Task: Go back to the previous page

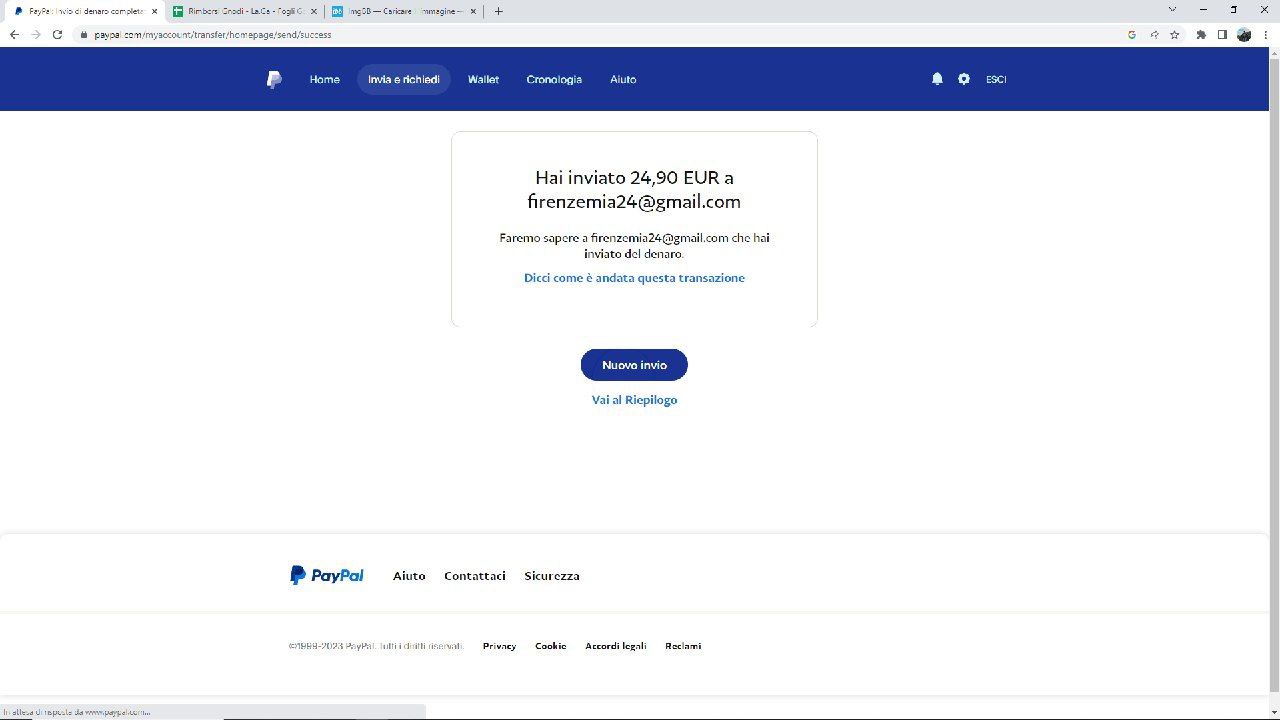Action: coord(14,34)
